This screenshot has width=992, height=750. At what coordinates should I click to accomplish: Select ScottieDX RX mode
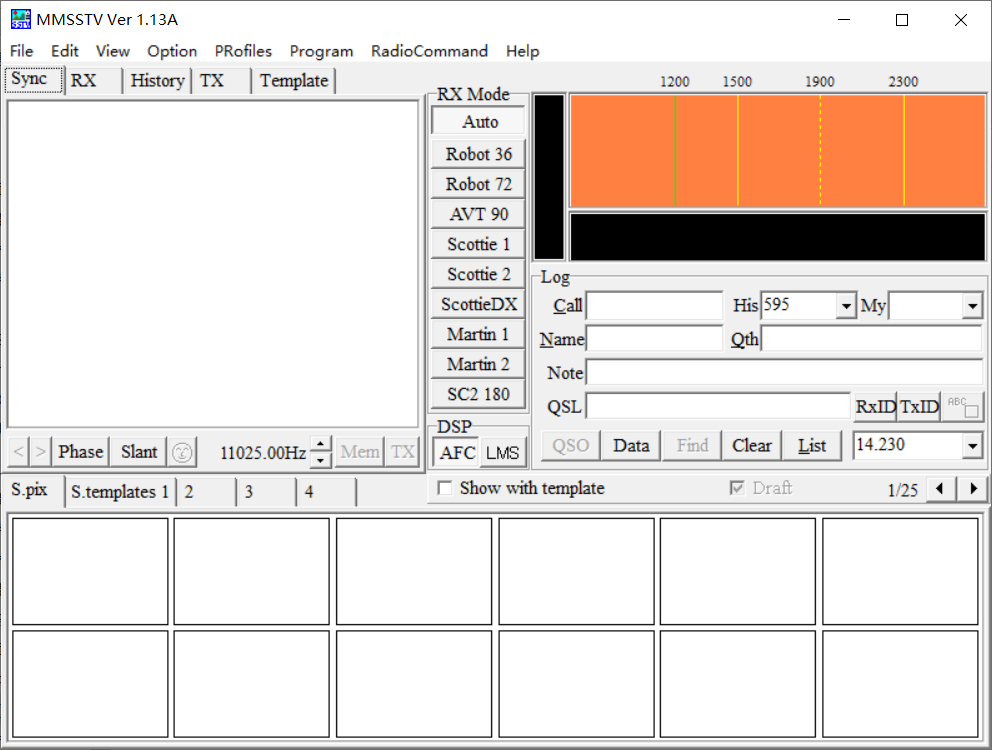478,304
